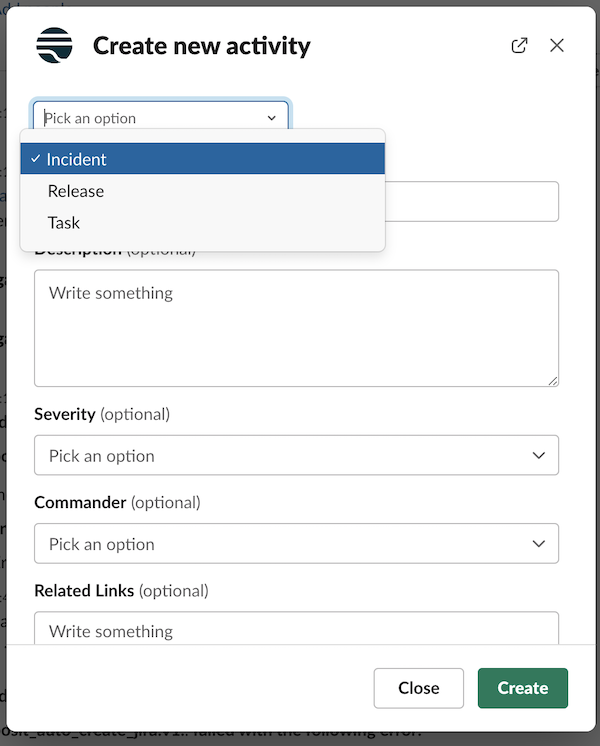Expand the Commander 'Pick an option' dropdown
600x746 pixels.
pos(296,544)
